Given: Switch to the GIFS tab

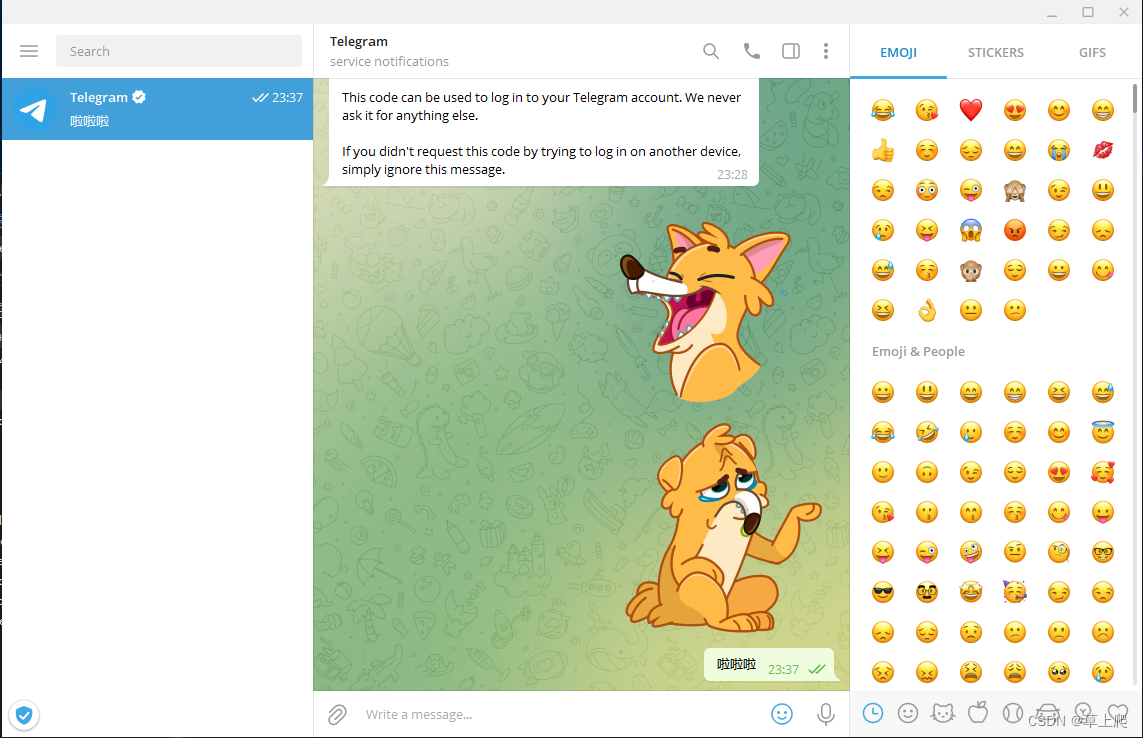Looking at the screenshot, I should tap(1092, 53).
